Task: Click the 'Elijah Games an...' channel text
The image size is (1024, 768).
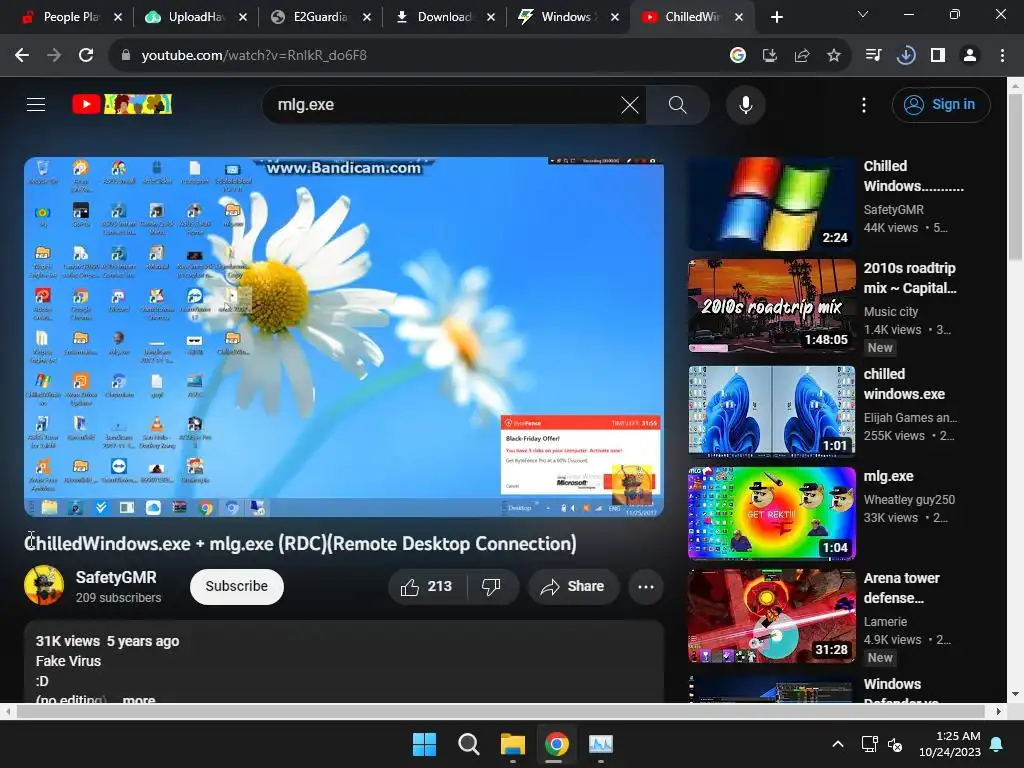Action: pyautogui.click(x=910, y=418)
